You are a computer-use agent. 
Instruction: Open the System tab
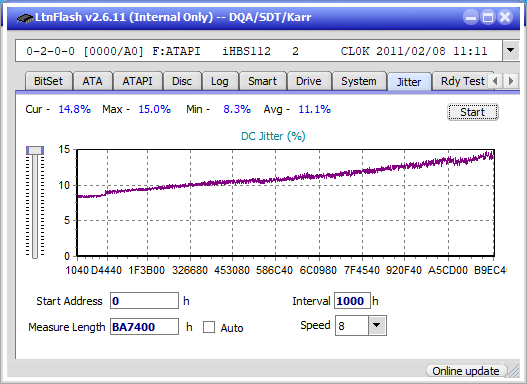pos(359,81)
